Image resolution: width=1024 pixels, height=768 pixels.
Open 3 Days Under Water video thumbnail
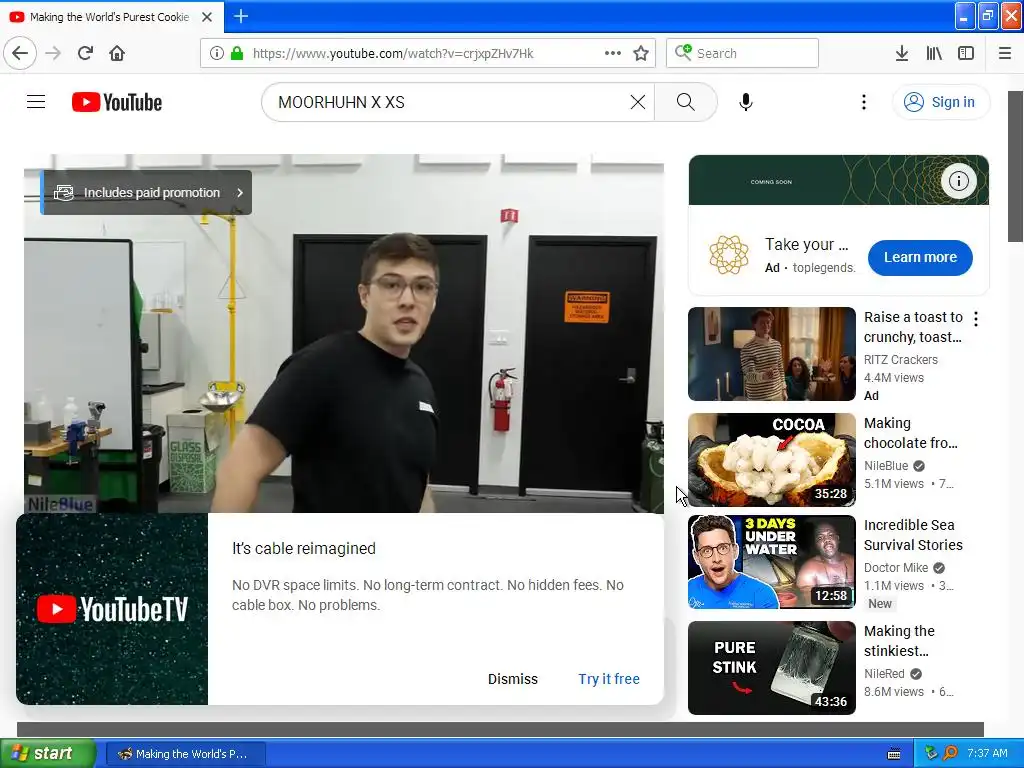click(x=771, y=562)
